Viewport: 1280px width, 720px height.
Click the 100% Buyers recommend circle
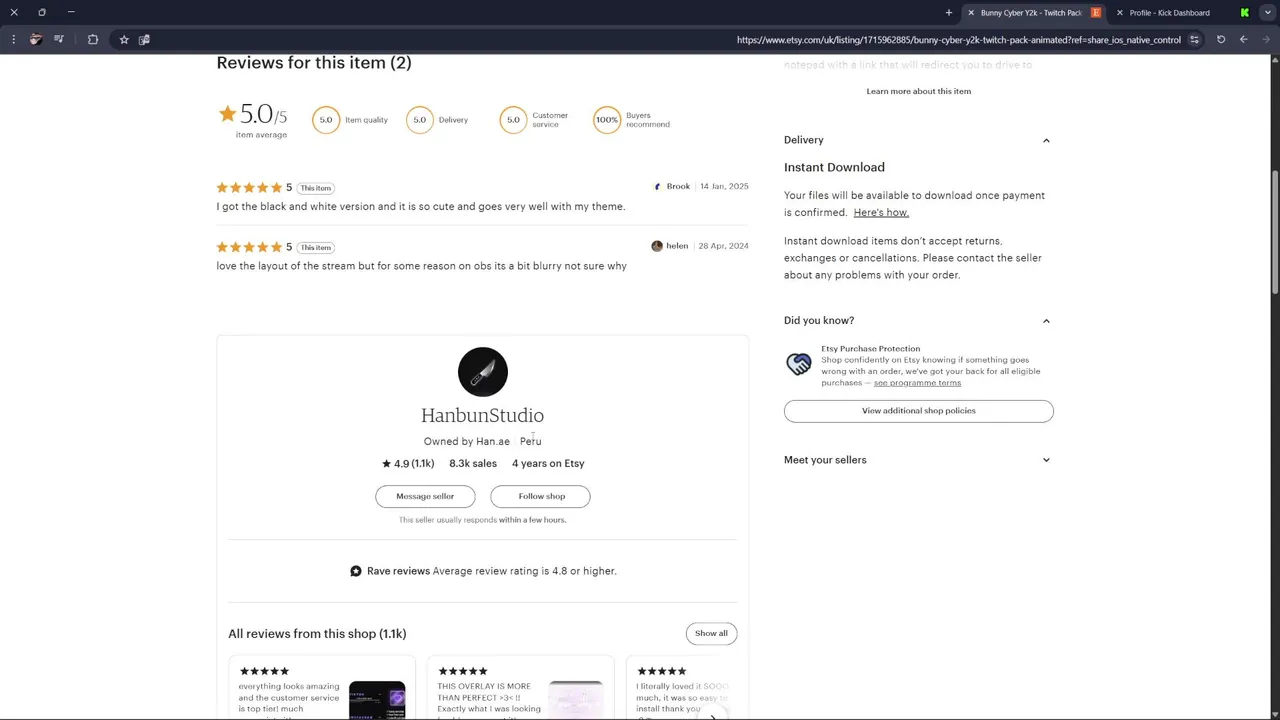607,120
